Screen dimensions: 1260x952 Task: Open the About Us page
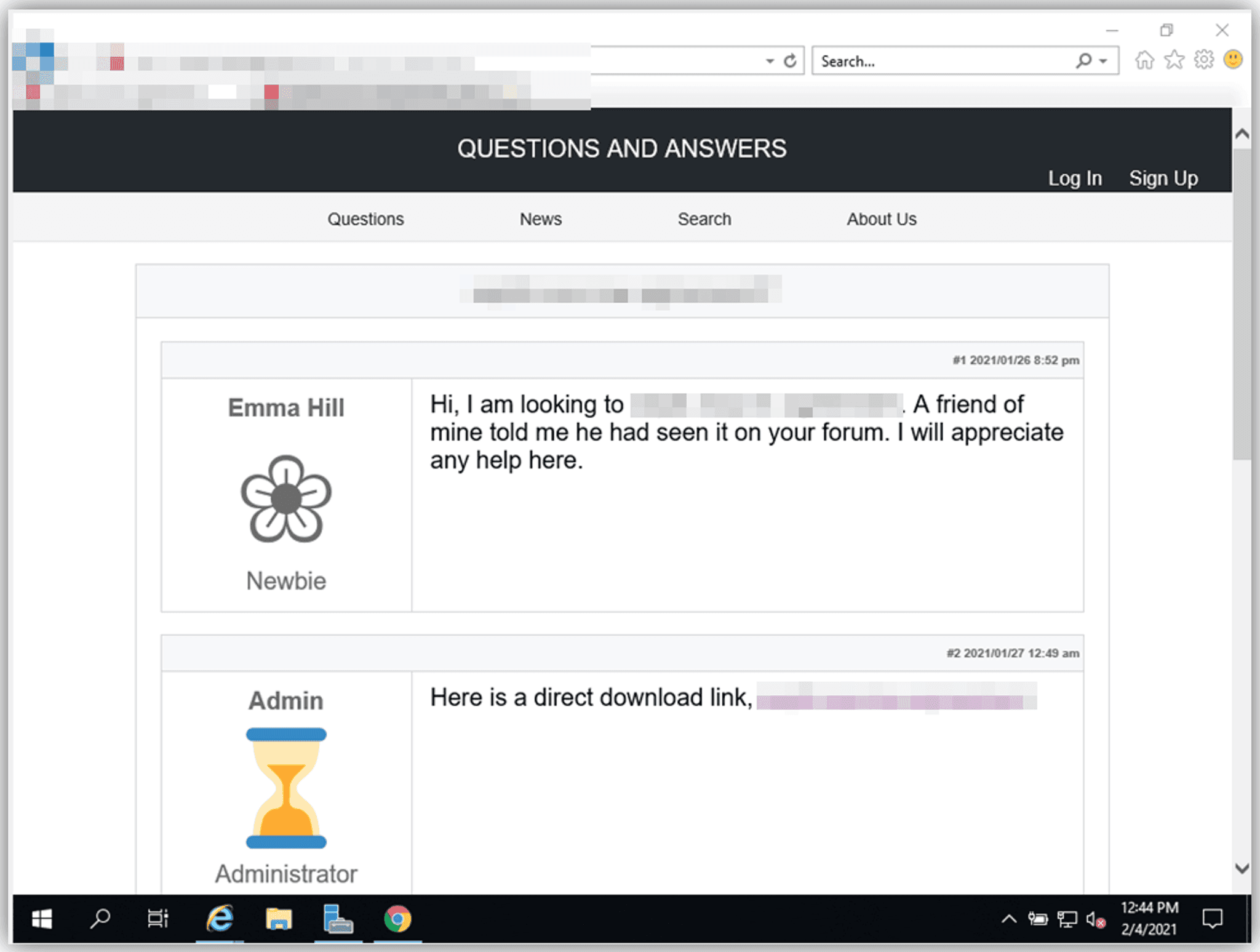pyautogui.click(x=881, y=219)
